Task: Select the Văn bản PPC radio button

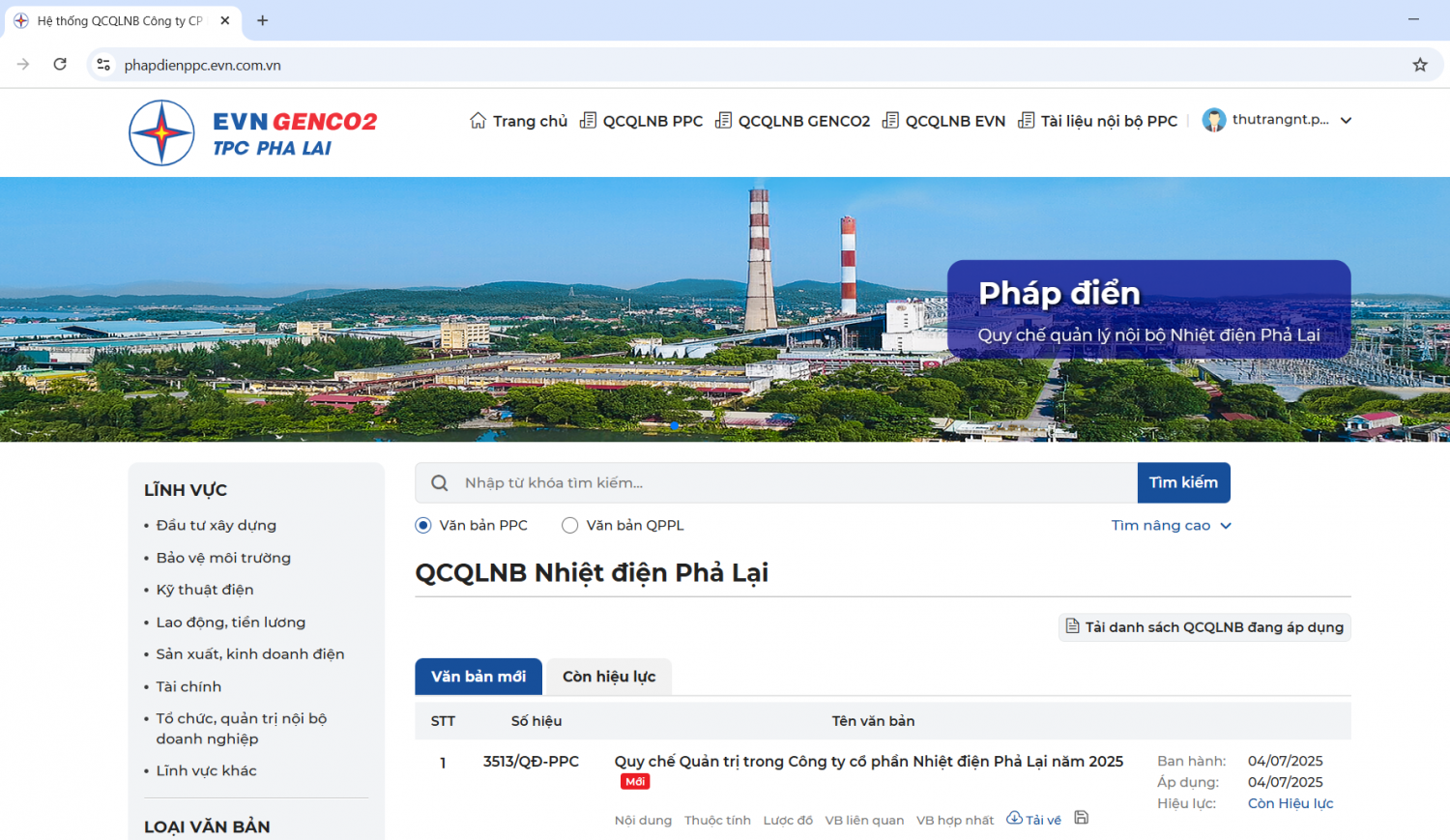Action: click(423, 525)
